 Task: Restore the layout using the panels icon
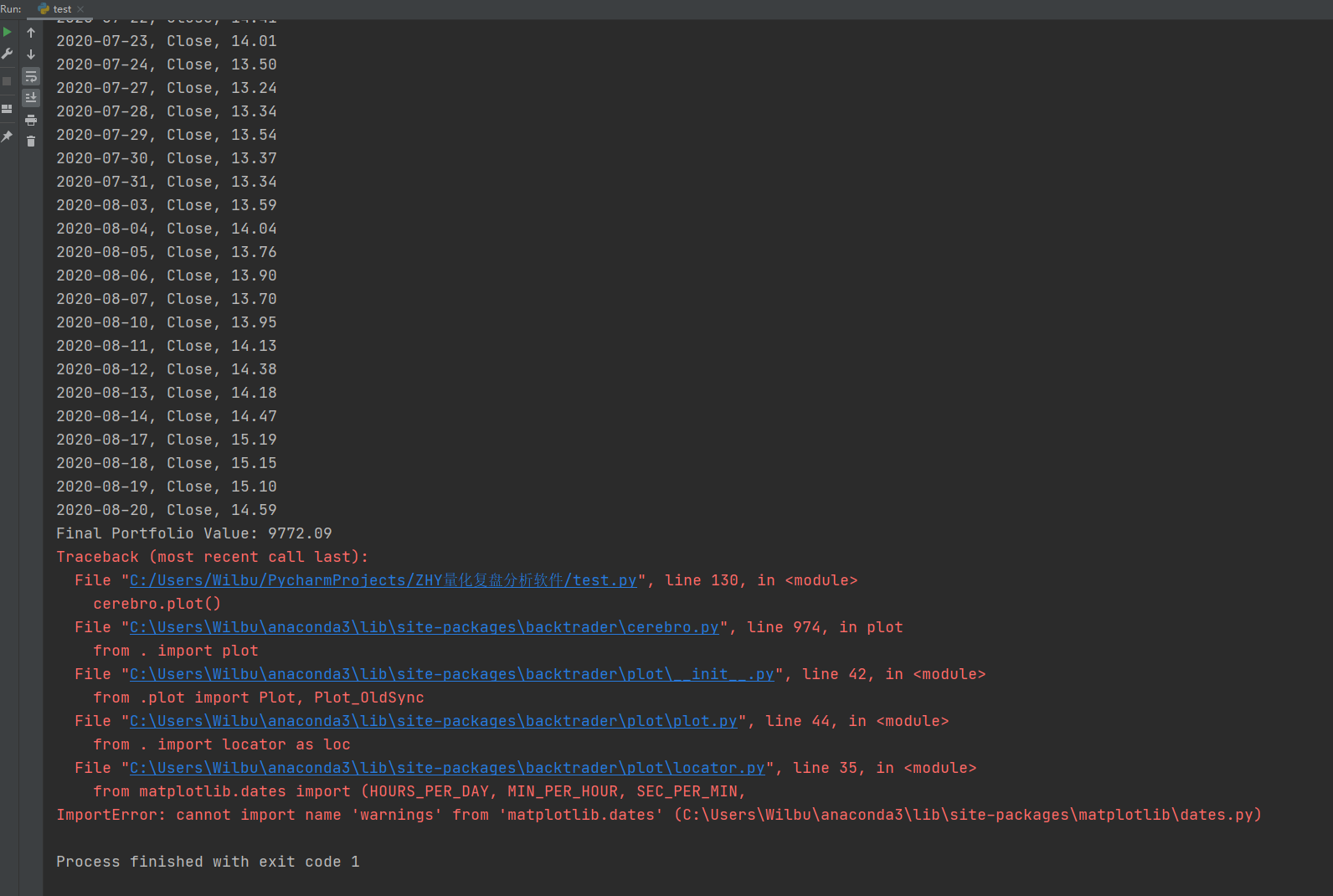7,109
